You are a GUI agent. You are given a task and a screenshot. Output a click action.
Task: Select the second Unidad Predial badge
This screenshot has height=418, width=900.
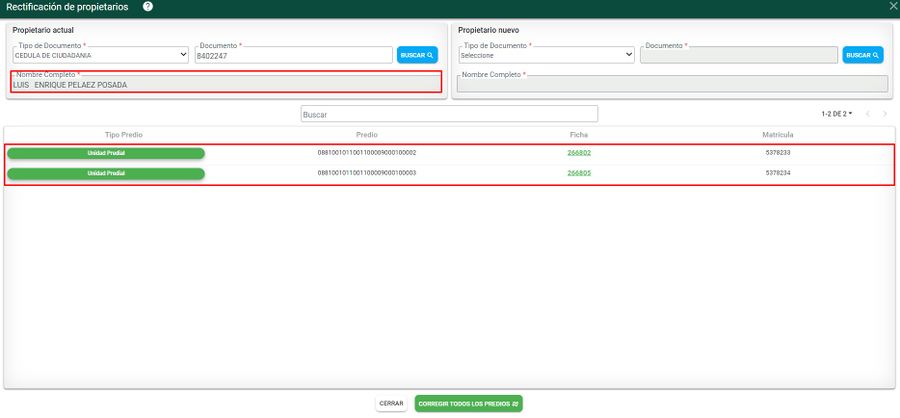coord(106,173)
